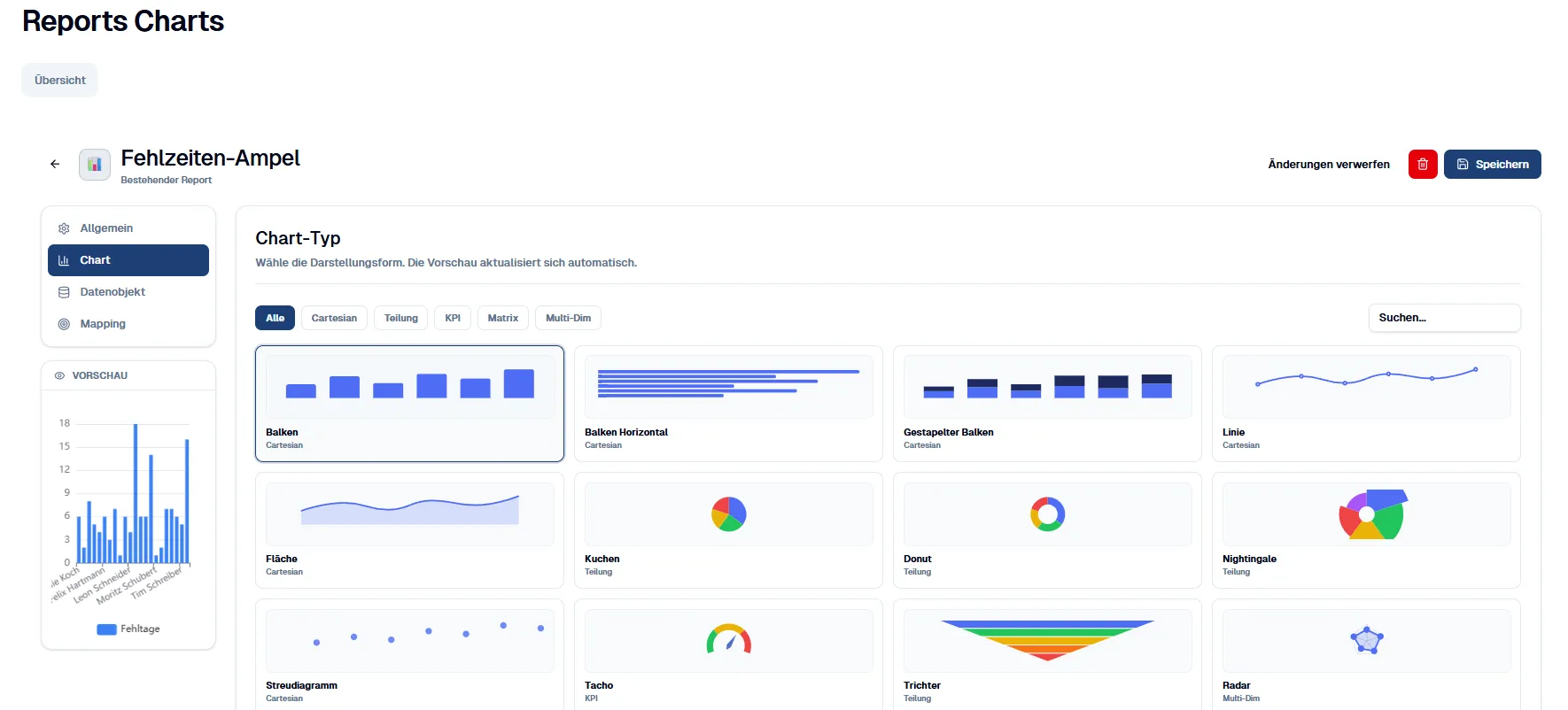Filter chart types by Teilung
This screenshot has width=1568, height=710.
click(400, 318)
